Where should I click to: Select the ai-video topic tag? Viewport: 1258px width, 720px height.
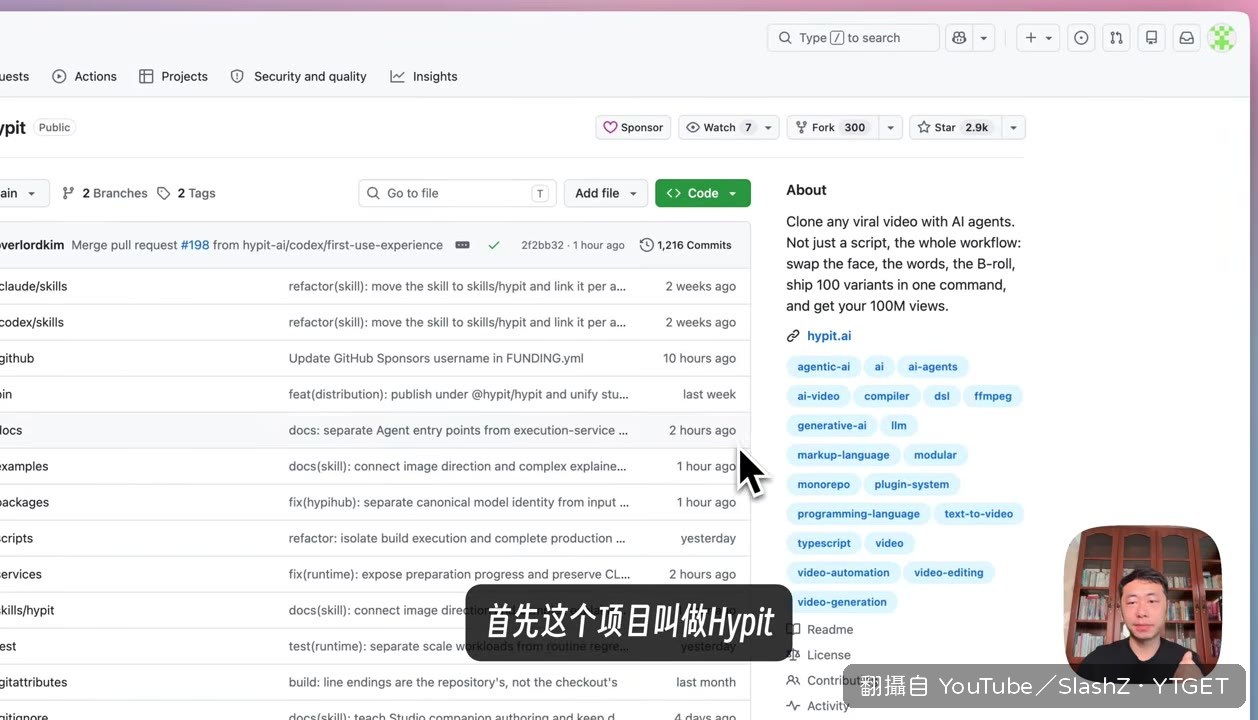click(818, 396)
